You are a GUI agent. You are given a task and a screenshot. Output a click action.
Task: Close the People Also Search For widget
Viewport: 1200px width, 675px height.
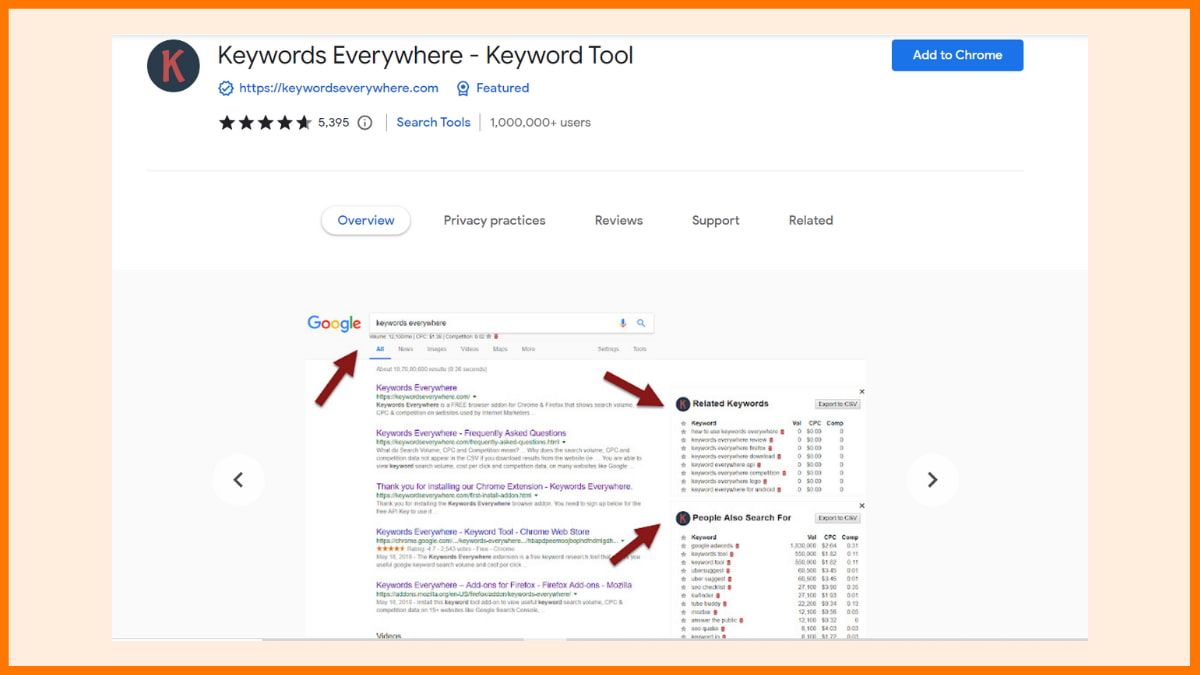862,506
